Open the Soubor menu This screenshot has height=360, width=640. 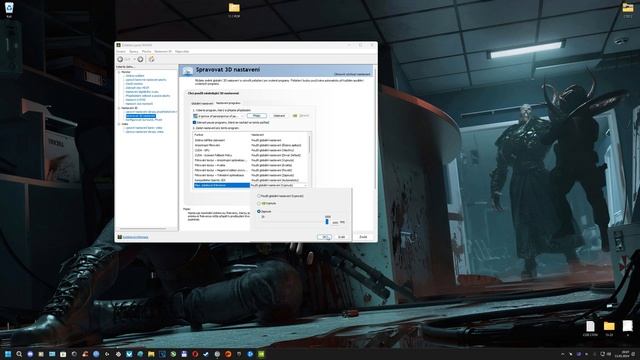[x=121, y=52]
